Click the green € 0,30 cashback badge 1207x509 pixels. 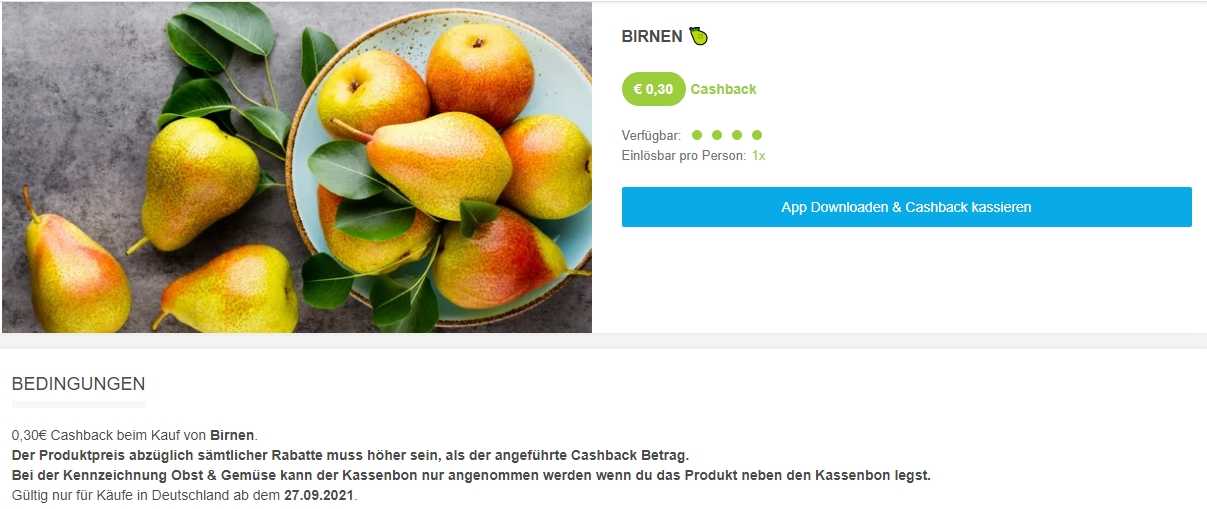click(653, 89)
